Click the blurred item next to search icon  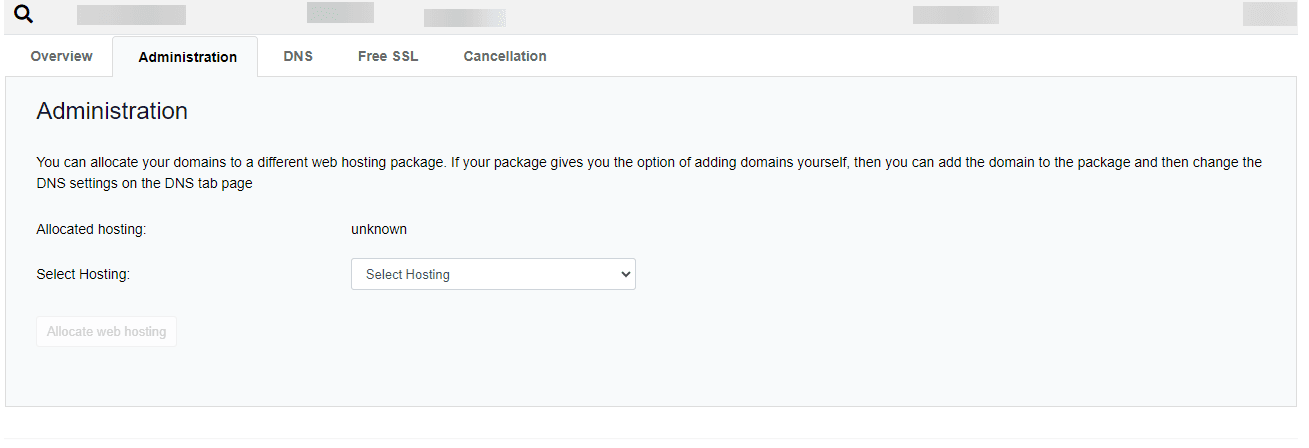click(x=131, y=15)
